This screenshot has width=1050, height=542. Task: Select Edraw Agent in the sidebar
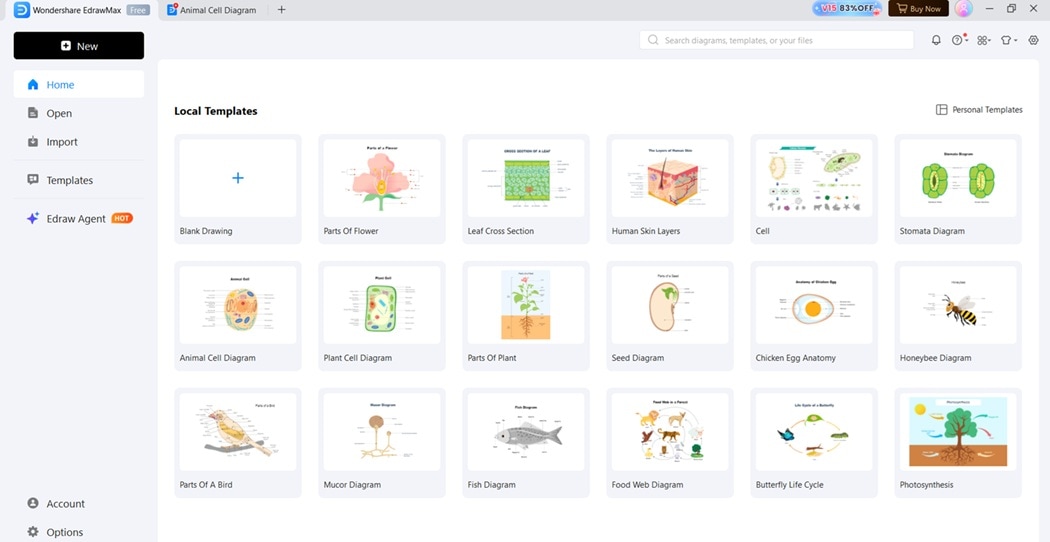click(x=79, y=218)
